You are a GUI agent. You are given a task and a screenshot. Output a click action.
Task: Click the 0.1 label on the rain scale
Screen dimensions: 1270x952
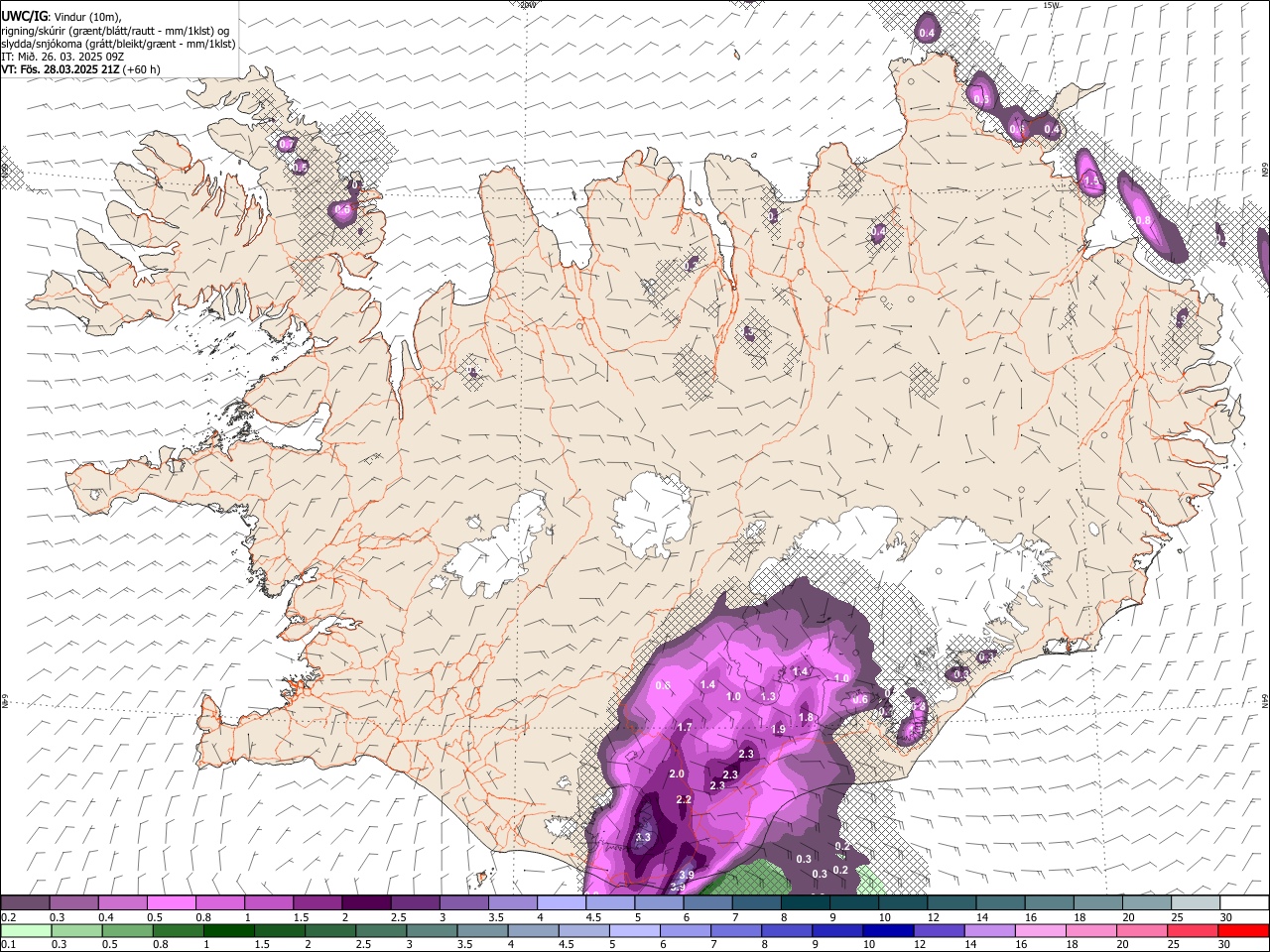pos(7,945)
